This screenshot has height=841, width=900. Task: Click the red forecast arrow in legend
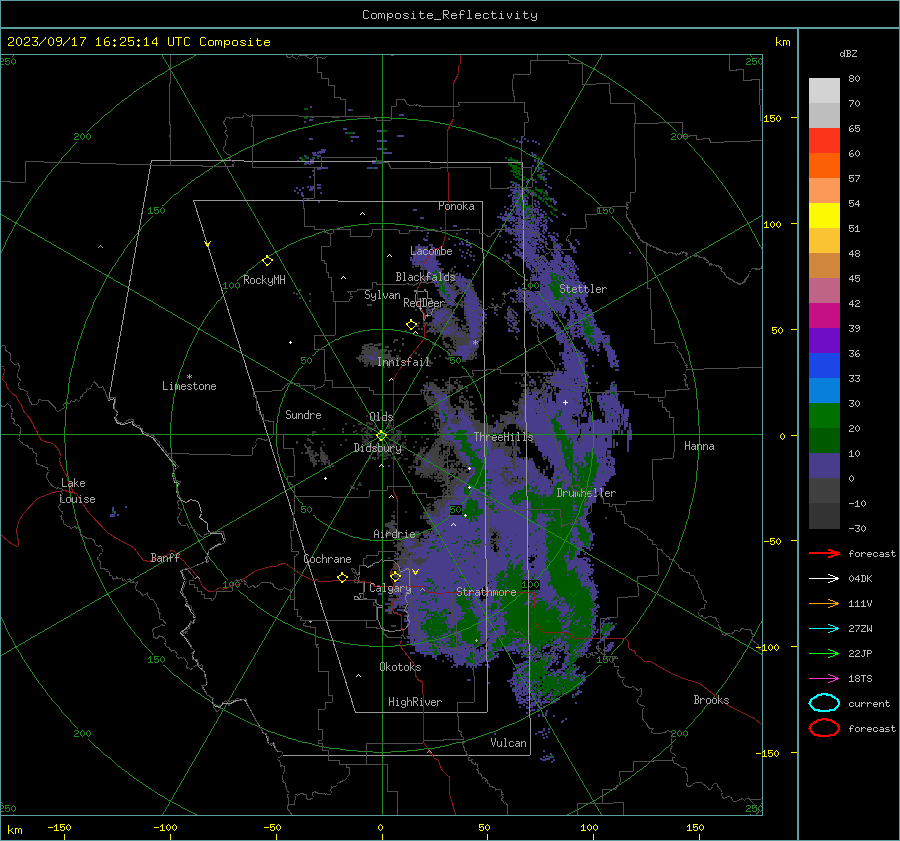click(824, 553)
